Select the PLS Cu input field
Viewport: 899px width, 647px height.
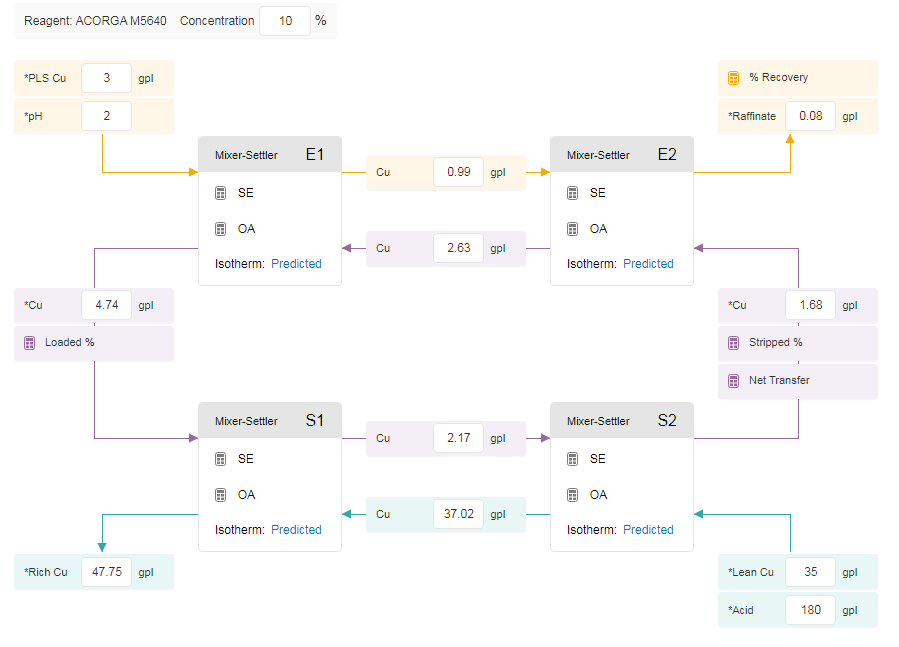pyautogui.click(x=107, y=78)
